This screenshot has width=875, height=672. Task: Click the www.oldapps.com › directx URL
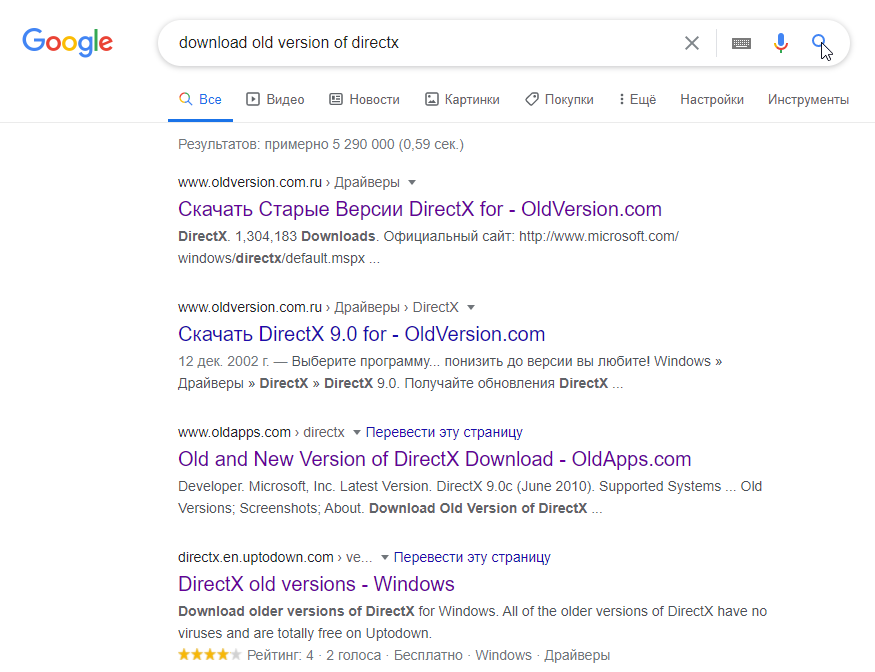click(261, 433)
